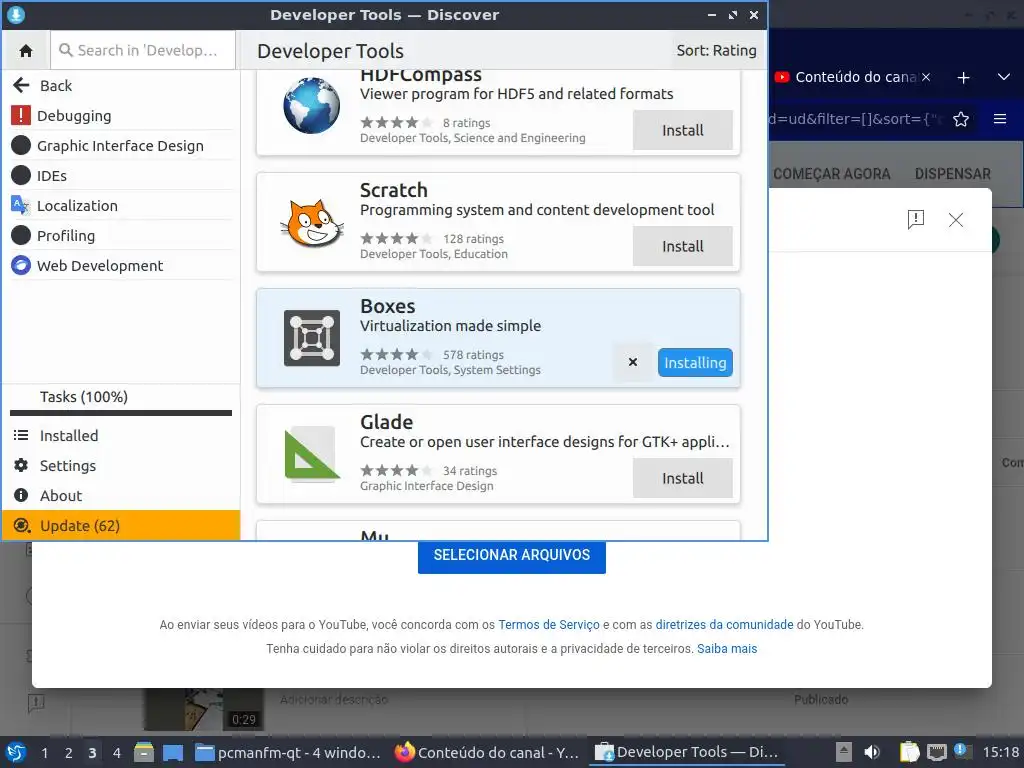1024x768 pixels.
Task: Open the clipboard tray icon
Action: click(x=909, y=752)
